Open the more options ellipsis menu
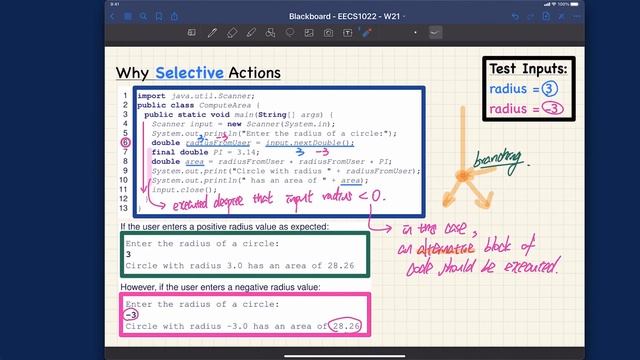This screenshot has width=640, height=360. [577, 17]
